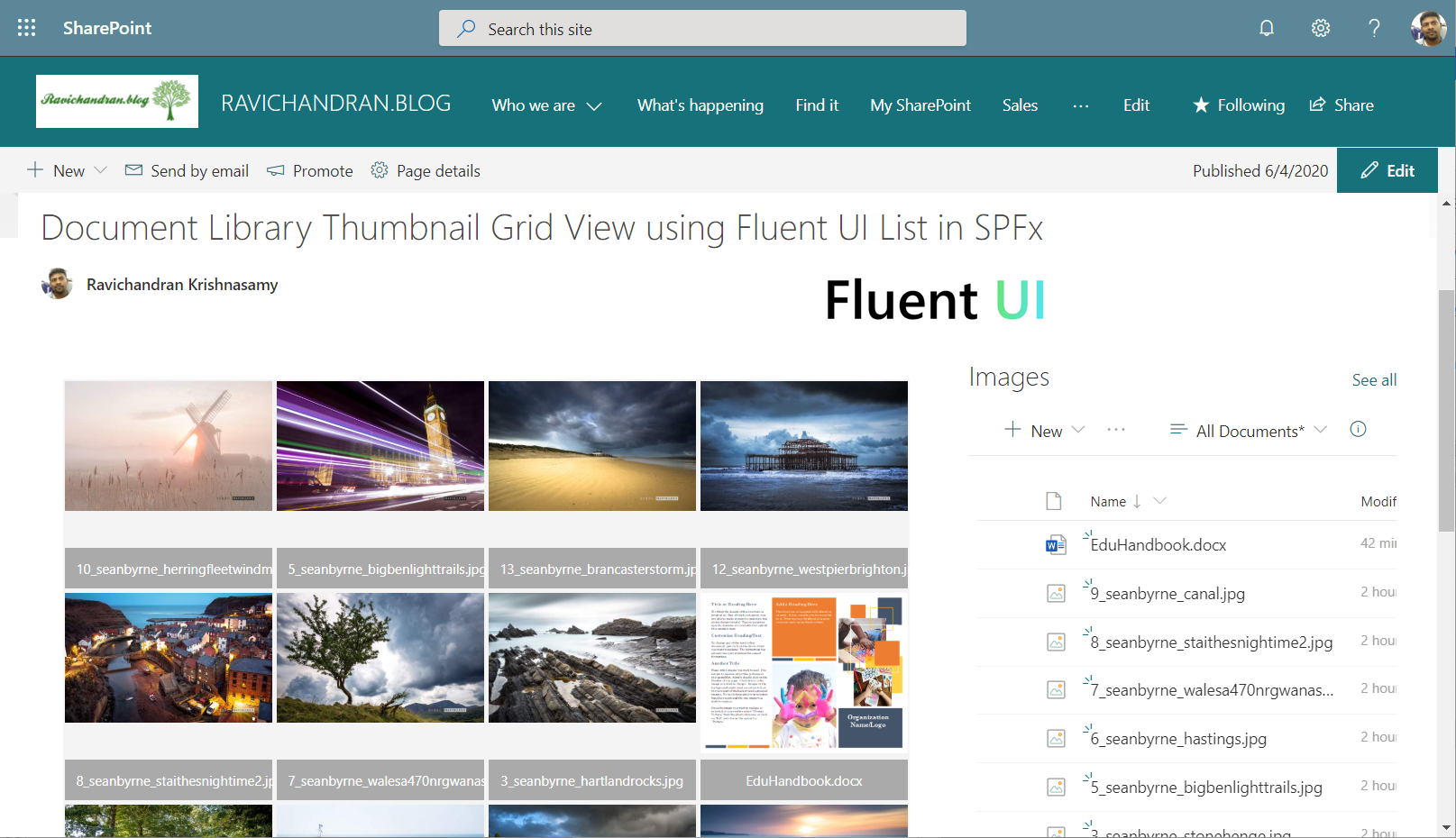Open the notifications bell

pos(1267,28)
